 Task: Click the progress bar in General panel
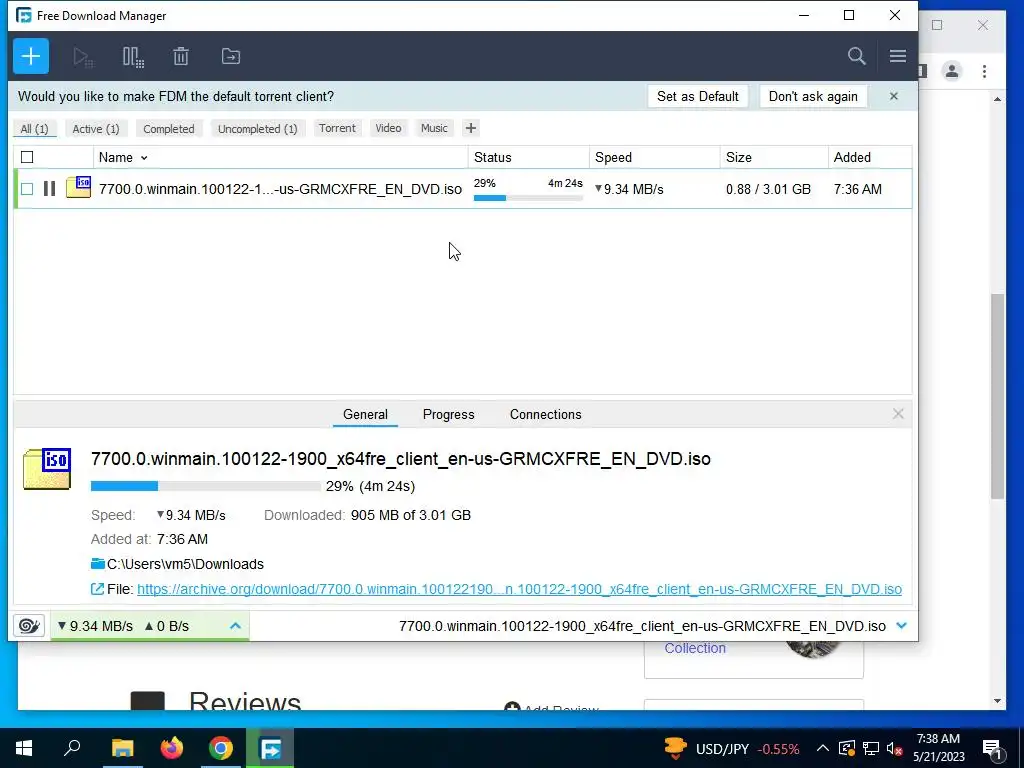tap(206, 486)
